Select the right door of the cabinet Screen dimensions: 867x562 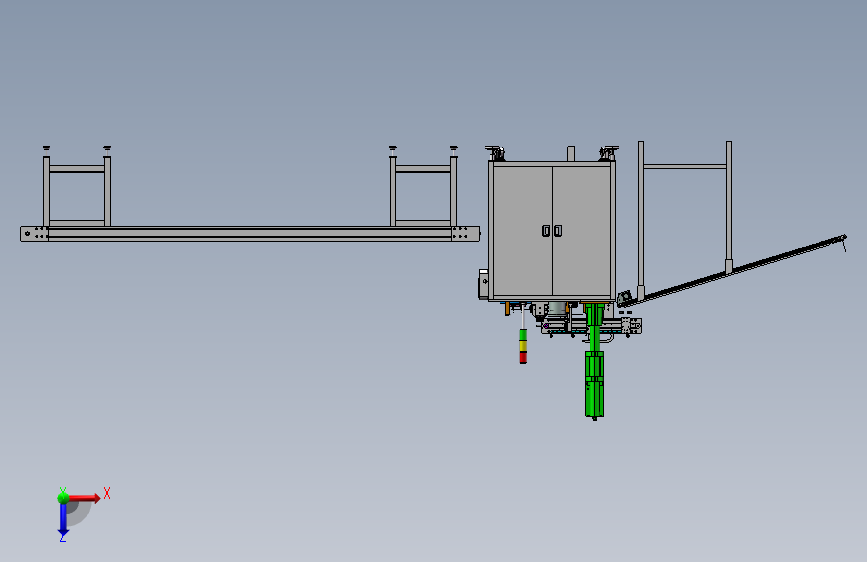coord(581,231)
